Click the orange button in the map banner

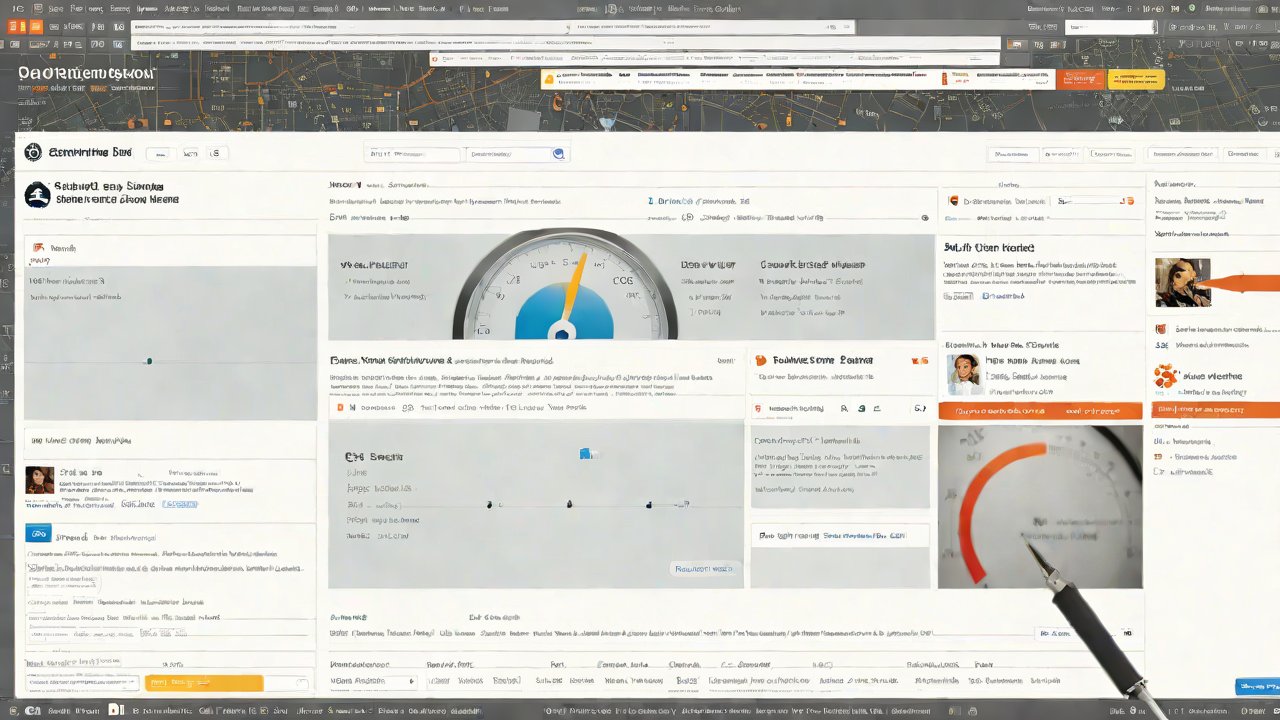(x=1080, y=80)
